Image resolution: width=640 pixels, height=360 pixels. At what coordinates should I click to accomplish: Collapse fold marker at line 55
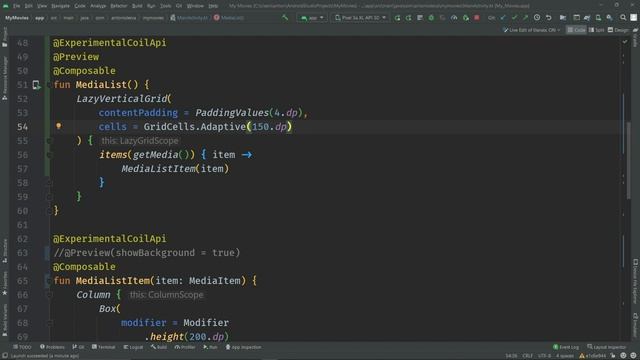(49, 141)
